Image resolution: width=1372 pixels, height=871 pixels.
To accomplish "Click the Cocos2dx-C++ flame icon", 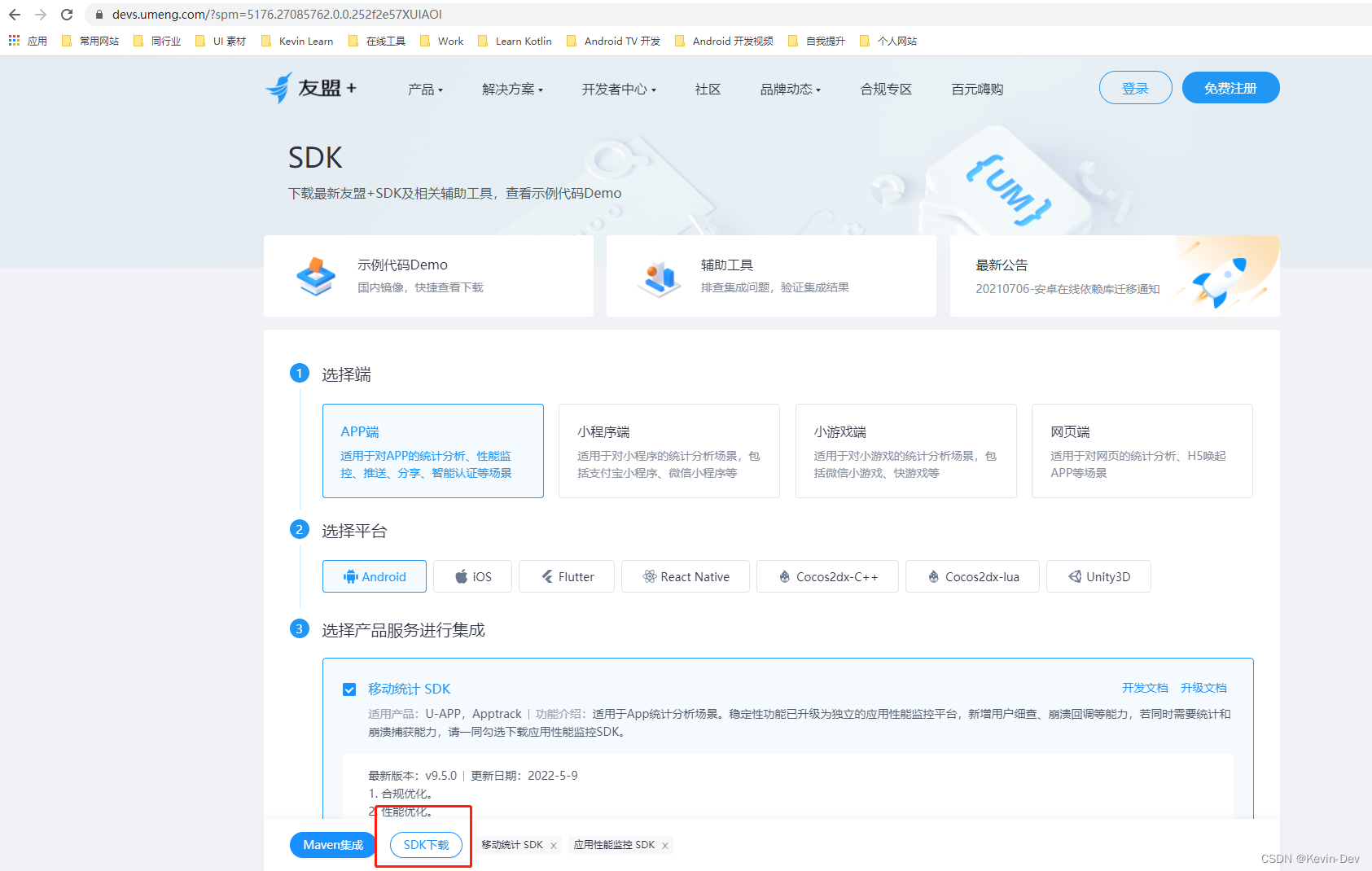I will (x=785, y=576).
